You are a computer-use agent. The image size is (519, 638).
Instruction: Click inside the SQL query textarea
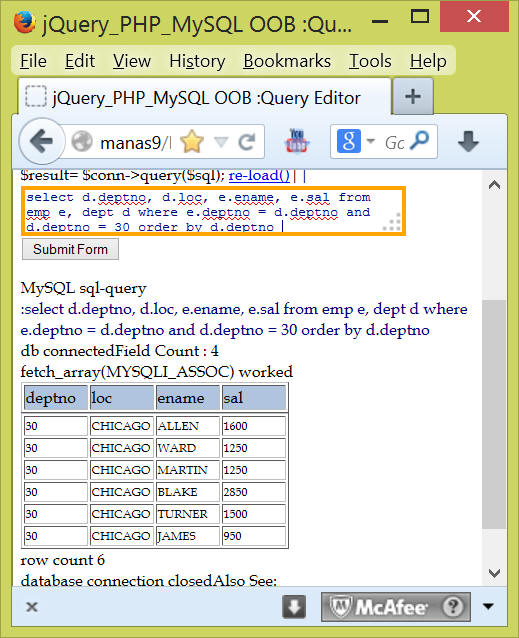213,211
